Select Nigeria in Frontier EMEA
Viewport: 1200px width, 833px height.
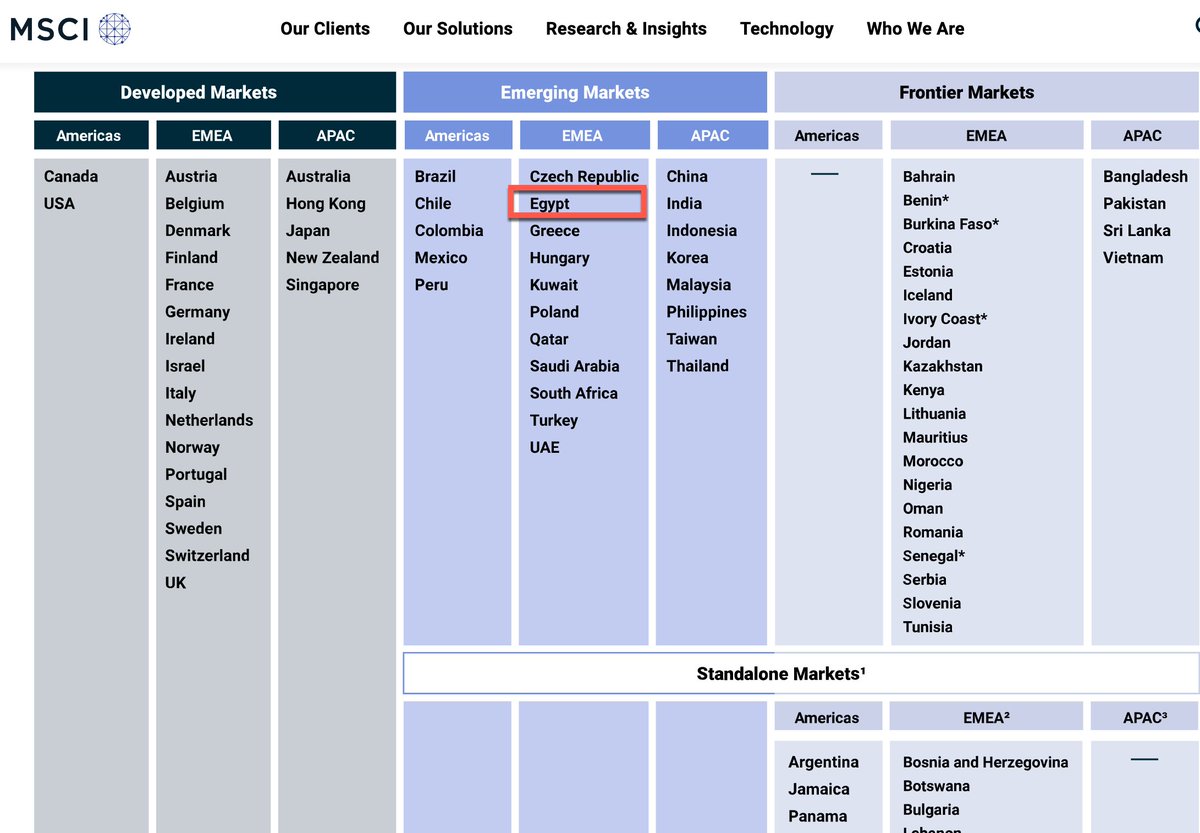coord(928,485)
